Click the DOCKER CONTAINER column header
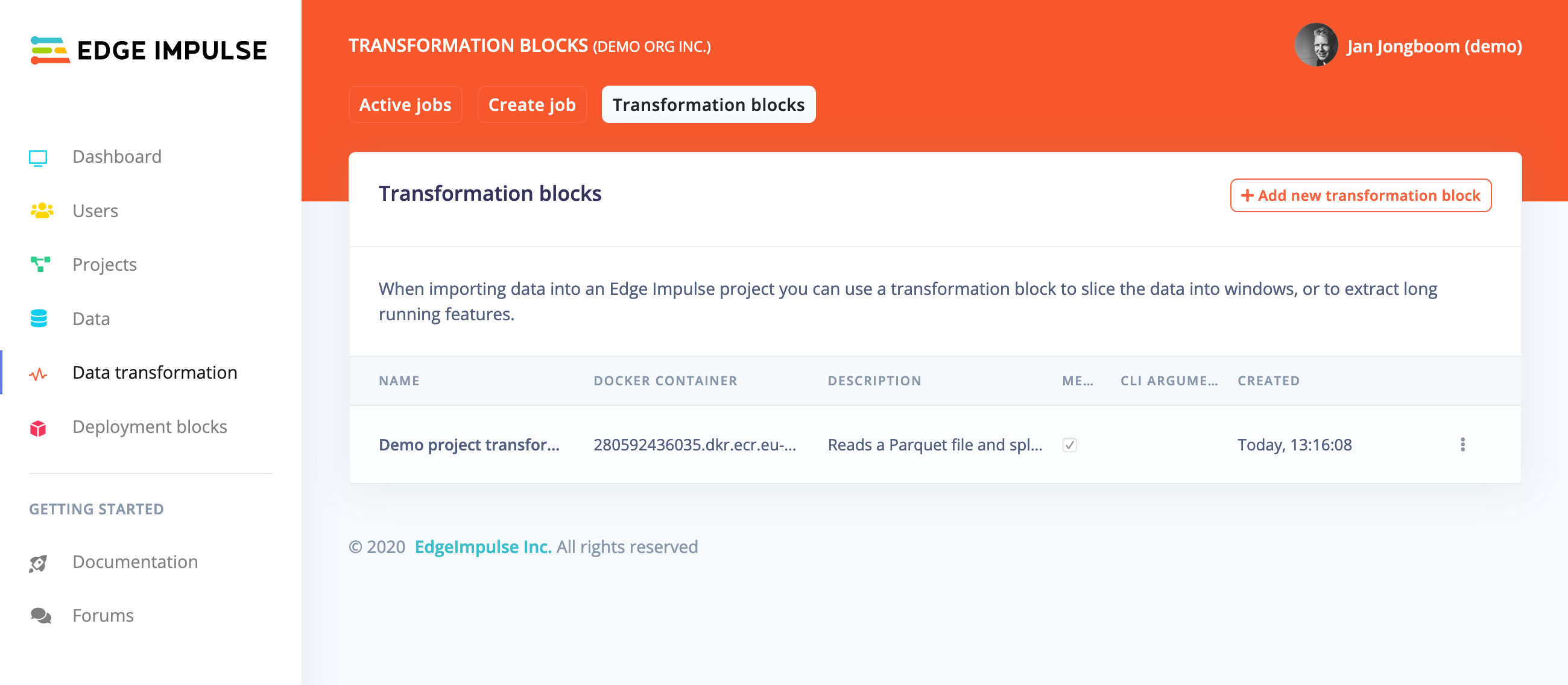 (665, 381)
